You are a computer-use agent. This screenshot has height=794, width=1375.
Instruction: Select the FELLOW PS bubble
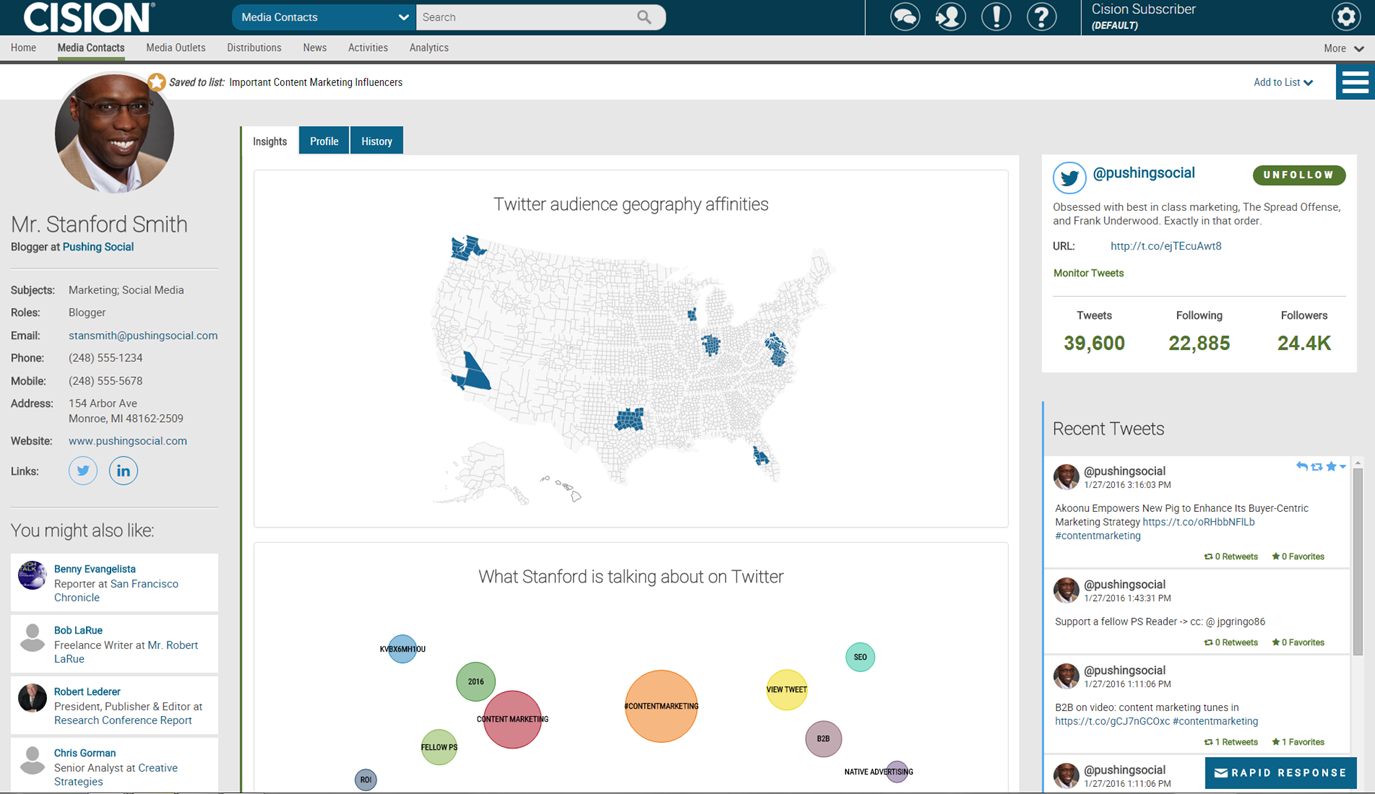(439, 747)
